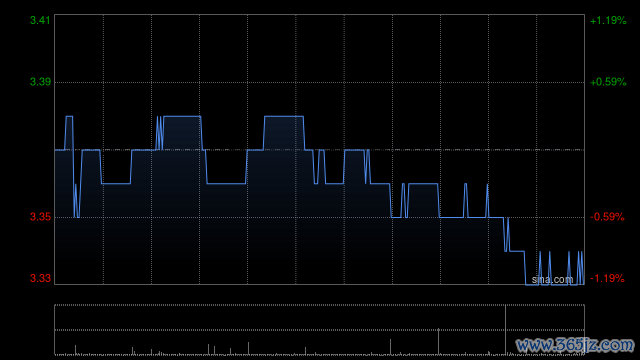Click the -0.59% percentage label
This screenshot has height=360, width=640.
pyautogui.click(x=607, y=217)
